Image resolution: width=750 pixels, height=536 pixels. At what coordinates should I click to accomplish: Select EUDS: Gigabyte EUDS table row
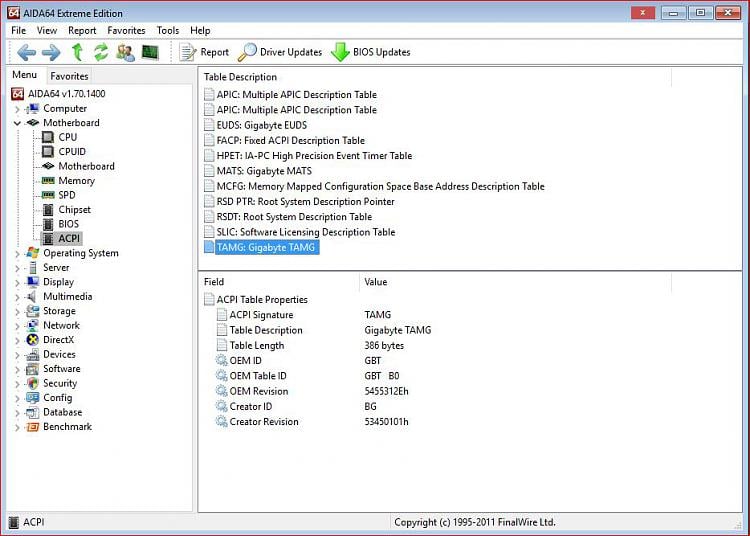(x=262, y=125)
